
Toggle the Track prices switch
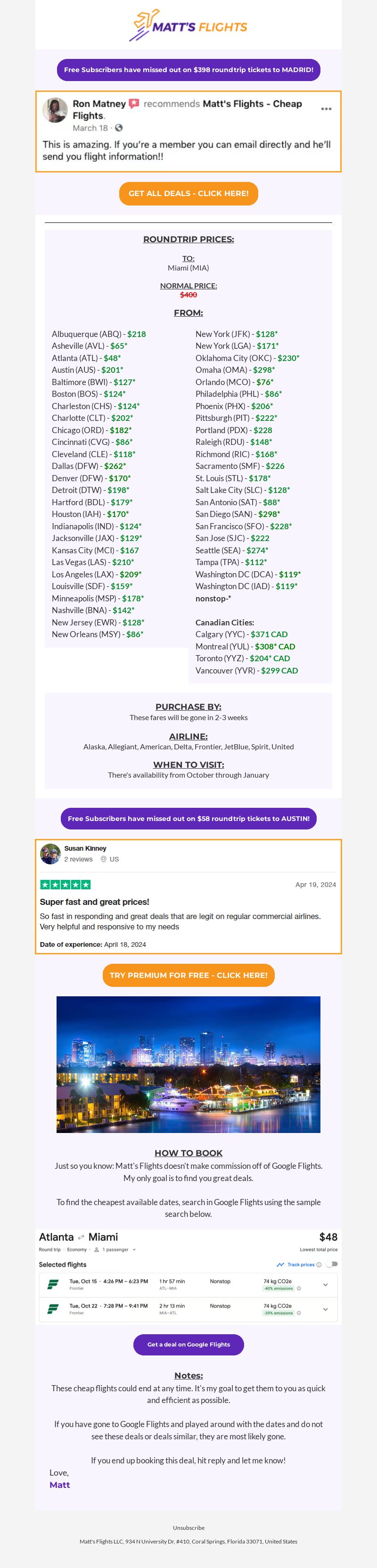[x=332, y=1264]
